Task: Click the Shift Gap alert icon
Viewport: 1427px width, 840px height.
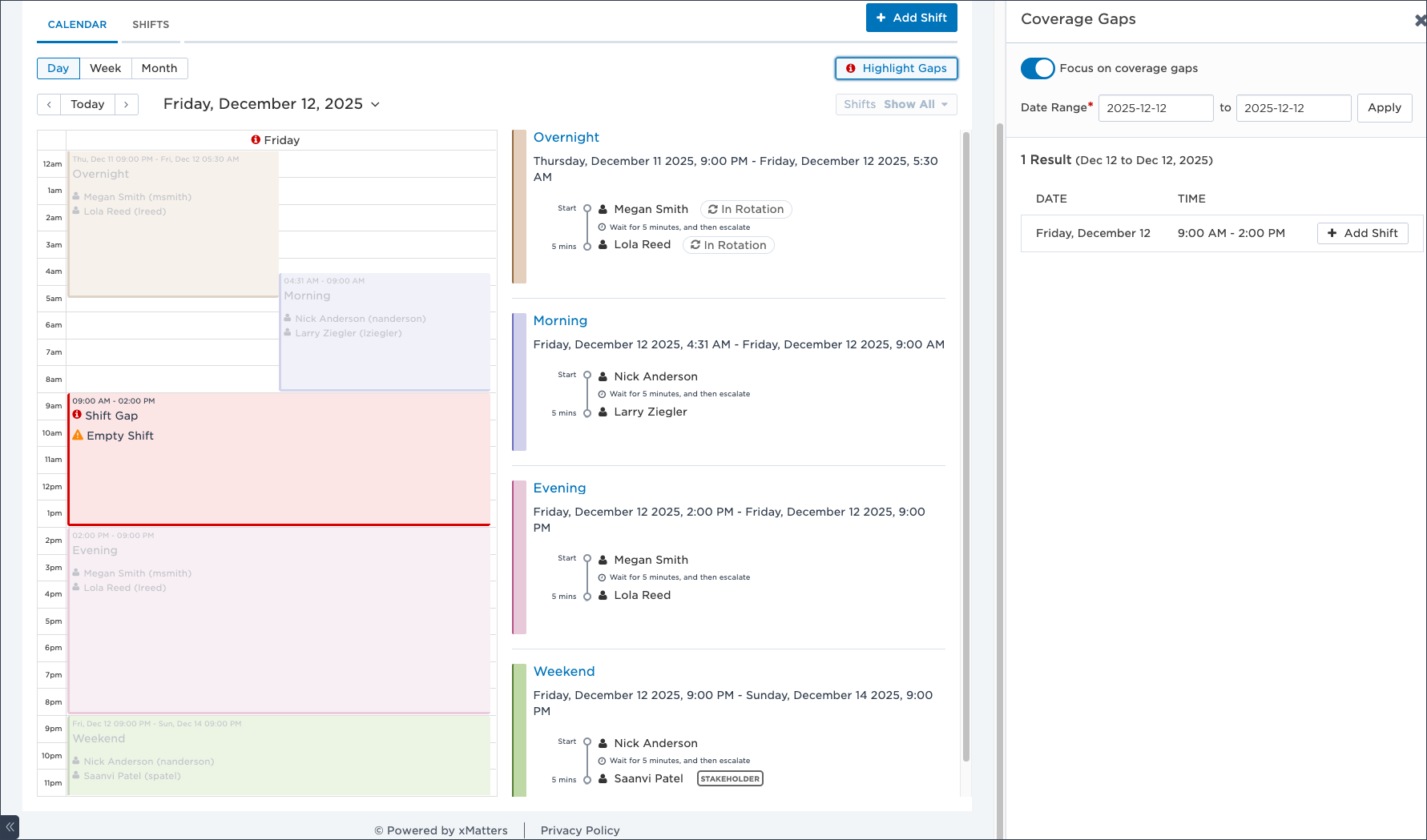Action: pyautogui.click(x=78, y=416)
